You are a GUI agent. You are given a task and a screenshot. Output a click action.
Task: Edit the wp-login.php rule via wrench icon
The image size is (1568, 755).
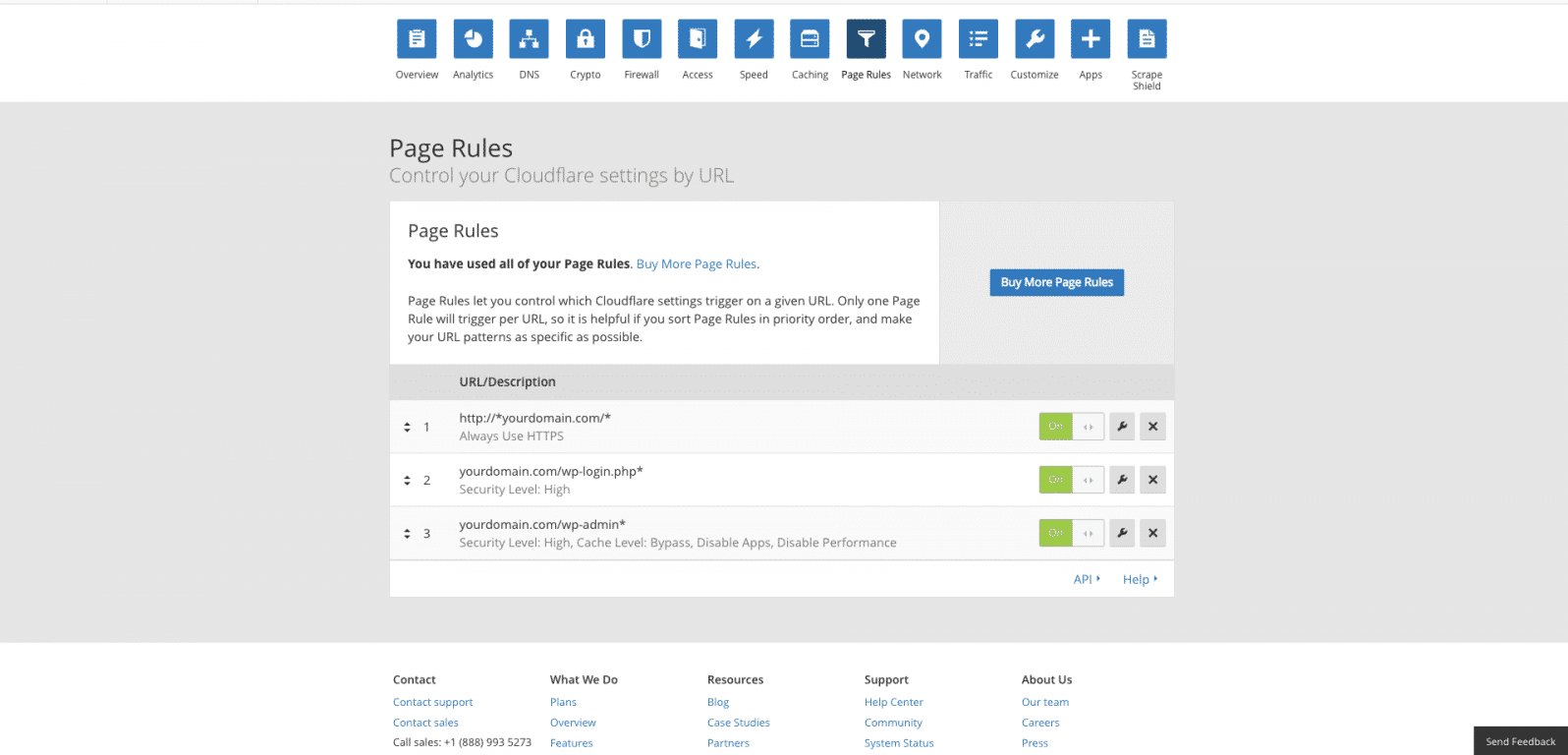point(1122,480)
